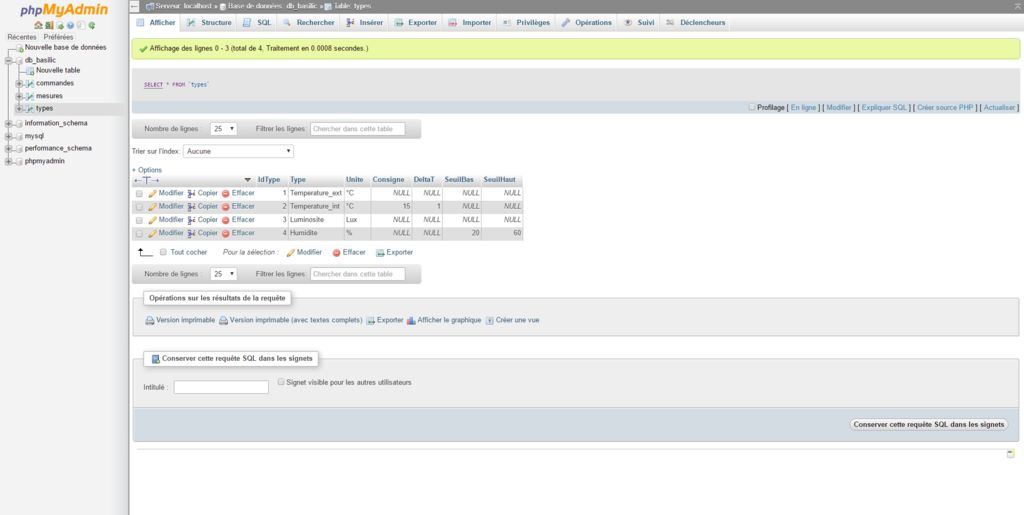The width and height of the screenshot is (1024, 515).
Task: Click the Nouvelle table icon in sidebar
Action: click(30, 71)
